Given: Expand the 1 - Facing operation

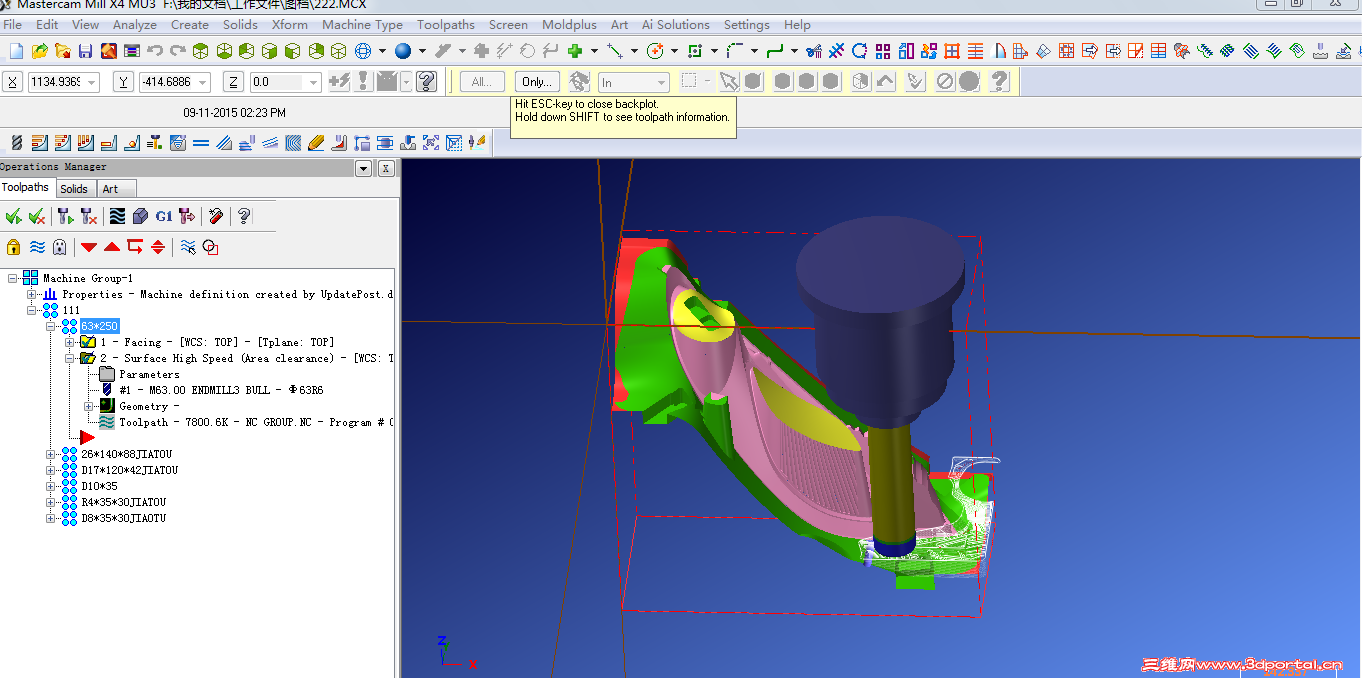Looking at the screenshot, I should tap(70, 342).
